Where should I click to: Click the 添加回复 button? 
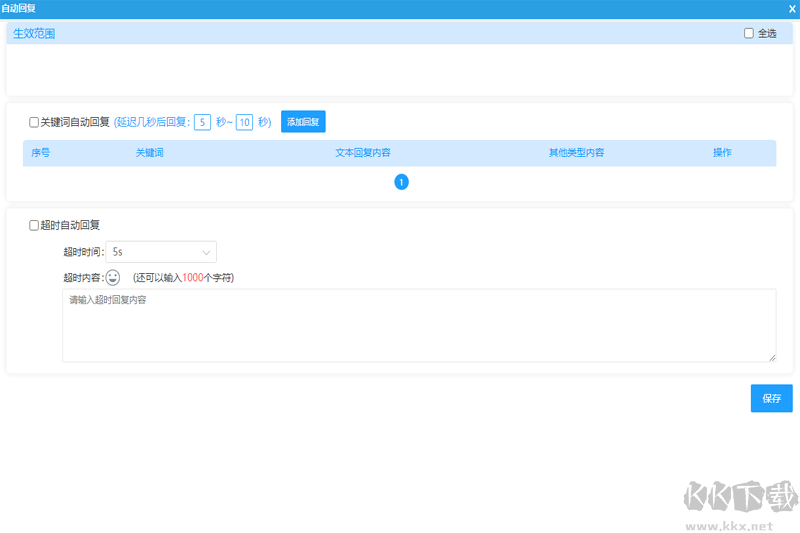pos(303,122)
